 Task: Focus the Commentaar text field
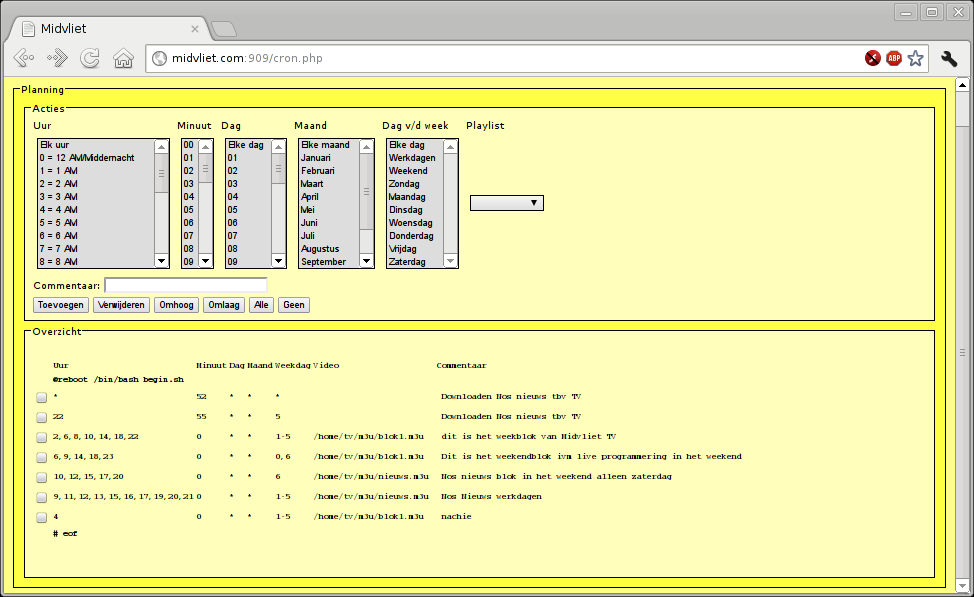tap(185, 286)
